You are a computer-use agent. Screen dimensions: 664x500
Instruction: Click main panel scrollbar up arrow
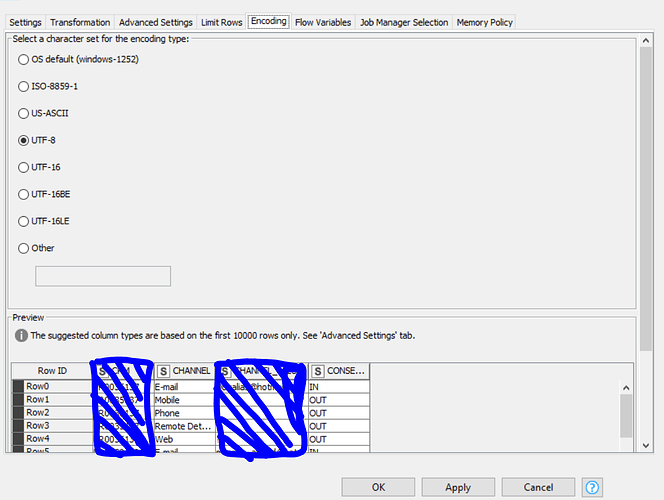[646, 41]
